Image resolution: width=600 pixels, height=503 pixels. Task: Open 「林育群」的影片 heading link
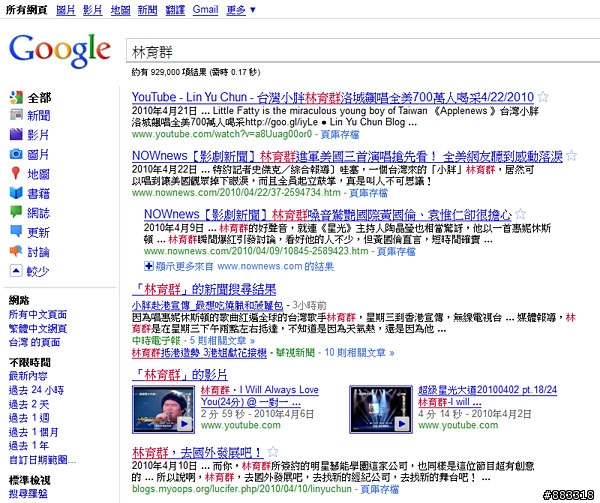tap(180, 375)
